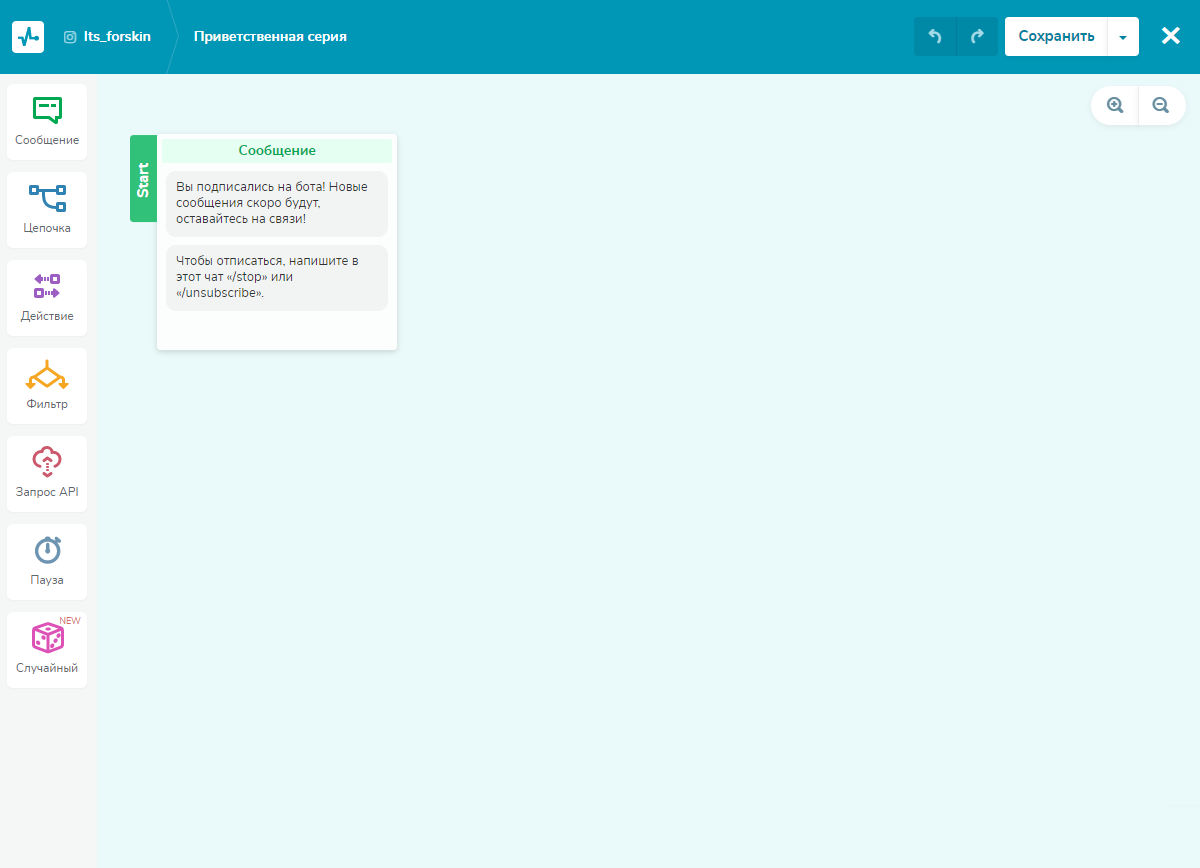The height and width of the screenshot is (868, 1200).
Task: Zoom in on the canvas
Action: pyautogui.click(x=1115, y=105)
